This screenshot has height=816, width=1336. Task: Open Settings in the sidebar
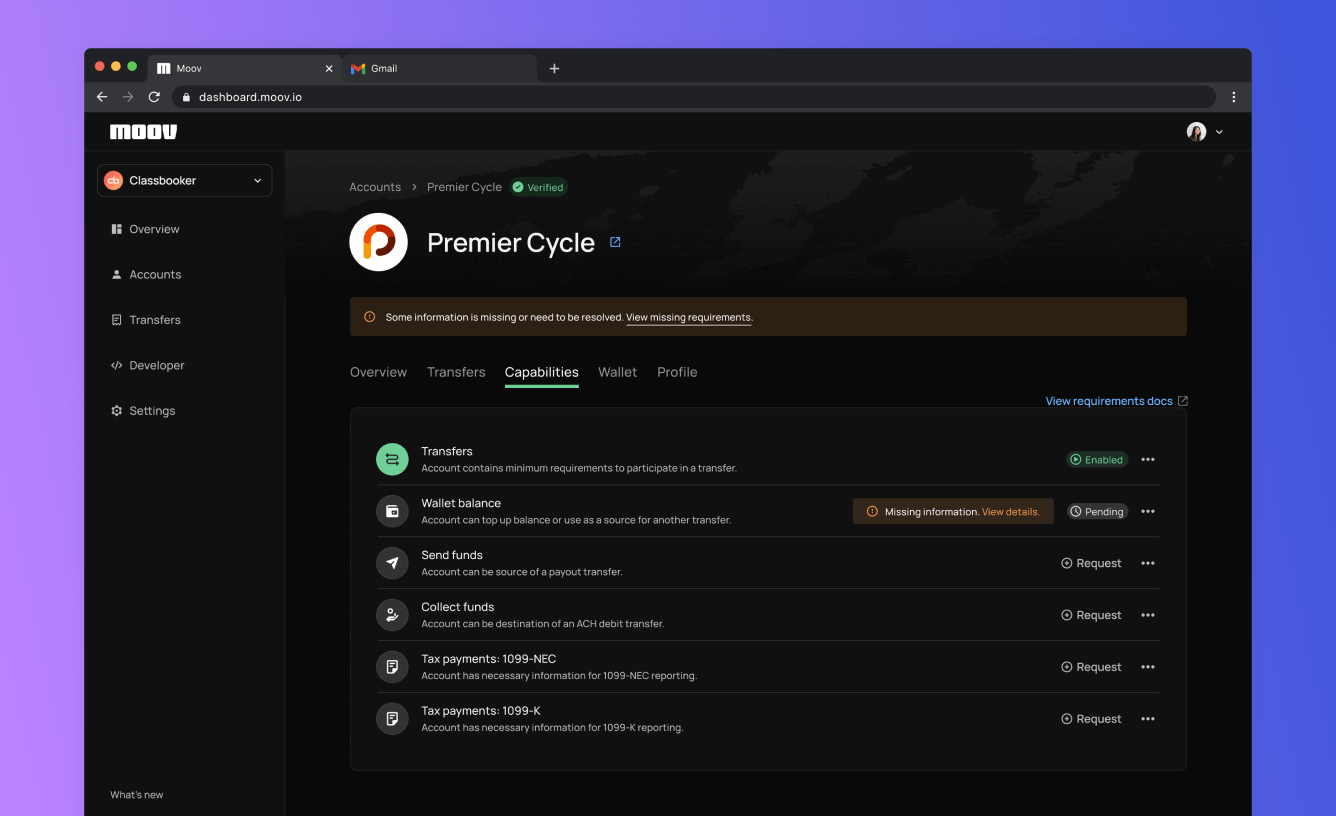tap(143, 411)
